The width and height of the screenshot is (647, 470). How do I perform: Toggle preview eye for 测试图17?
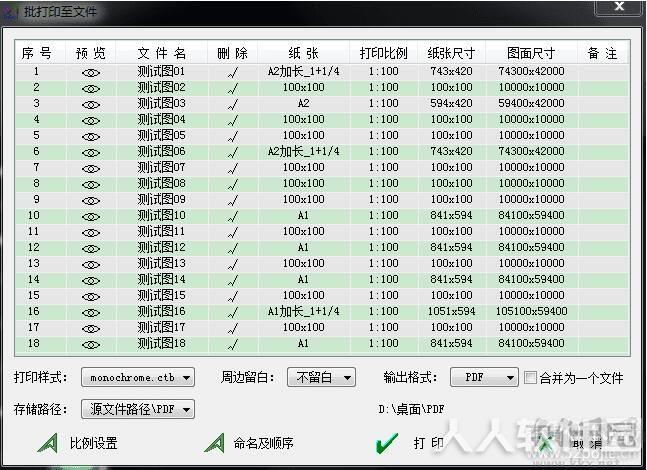(x=91, y=329)
